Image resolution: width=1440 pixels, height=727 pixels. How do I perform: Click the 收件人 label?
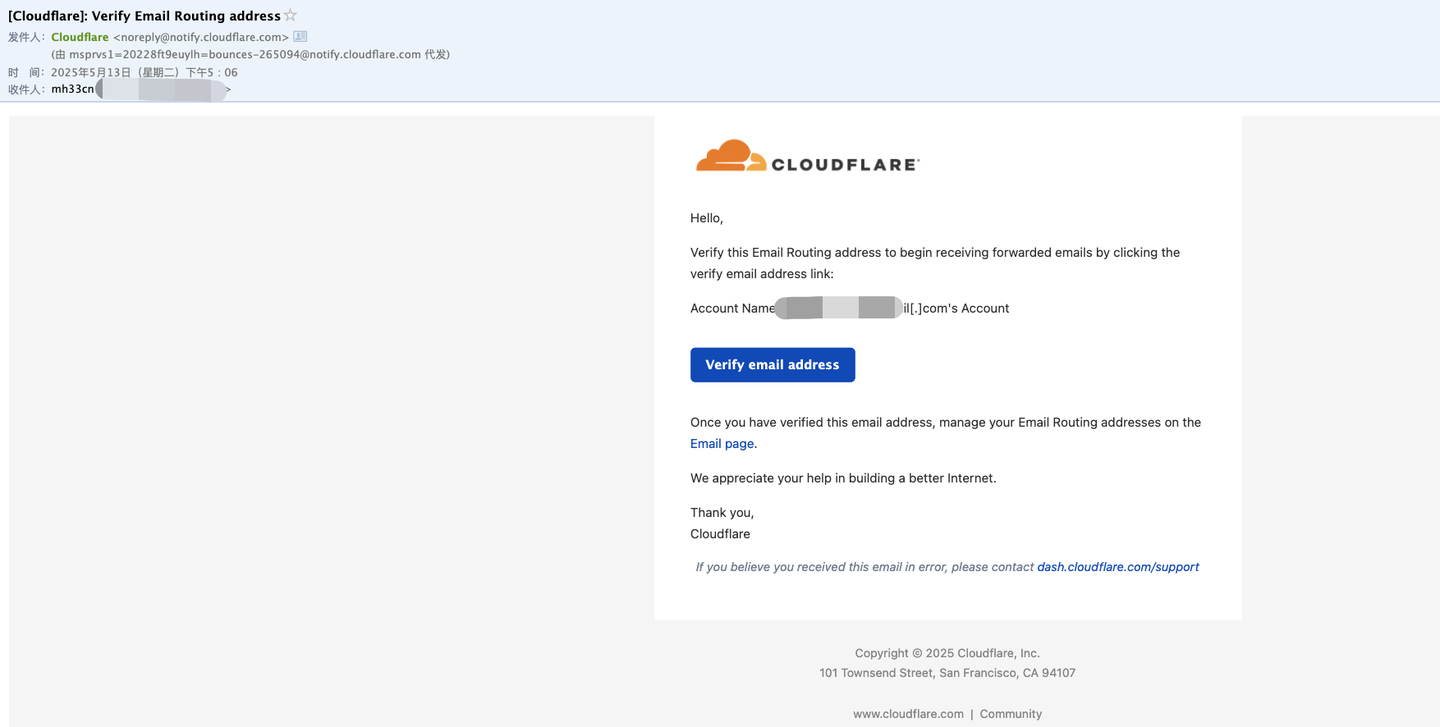click(26, 89)
